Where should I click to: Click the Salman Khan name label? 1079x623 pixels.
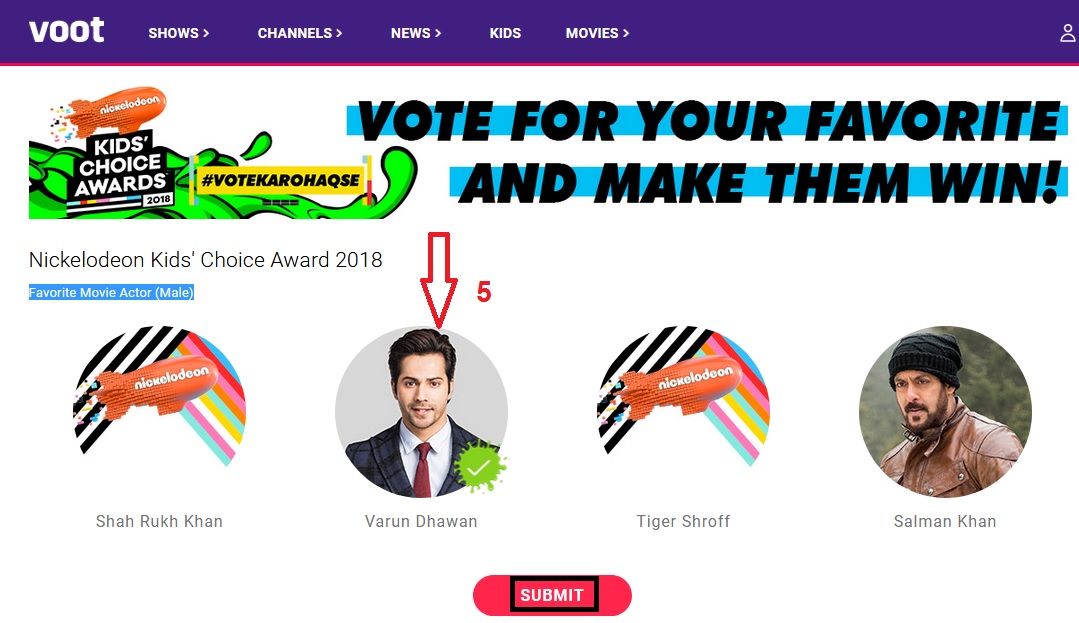[945, 521]
